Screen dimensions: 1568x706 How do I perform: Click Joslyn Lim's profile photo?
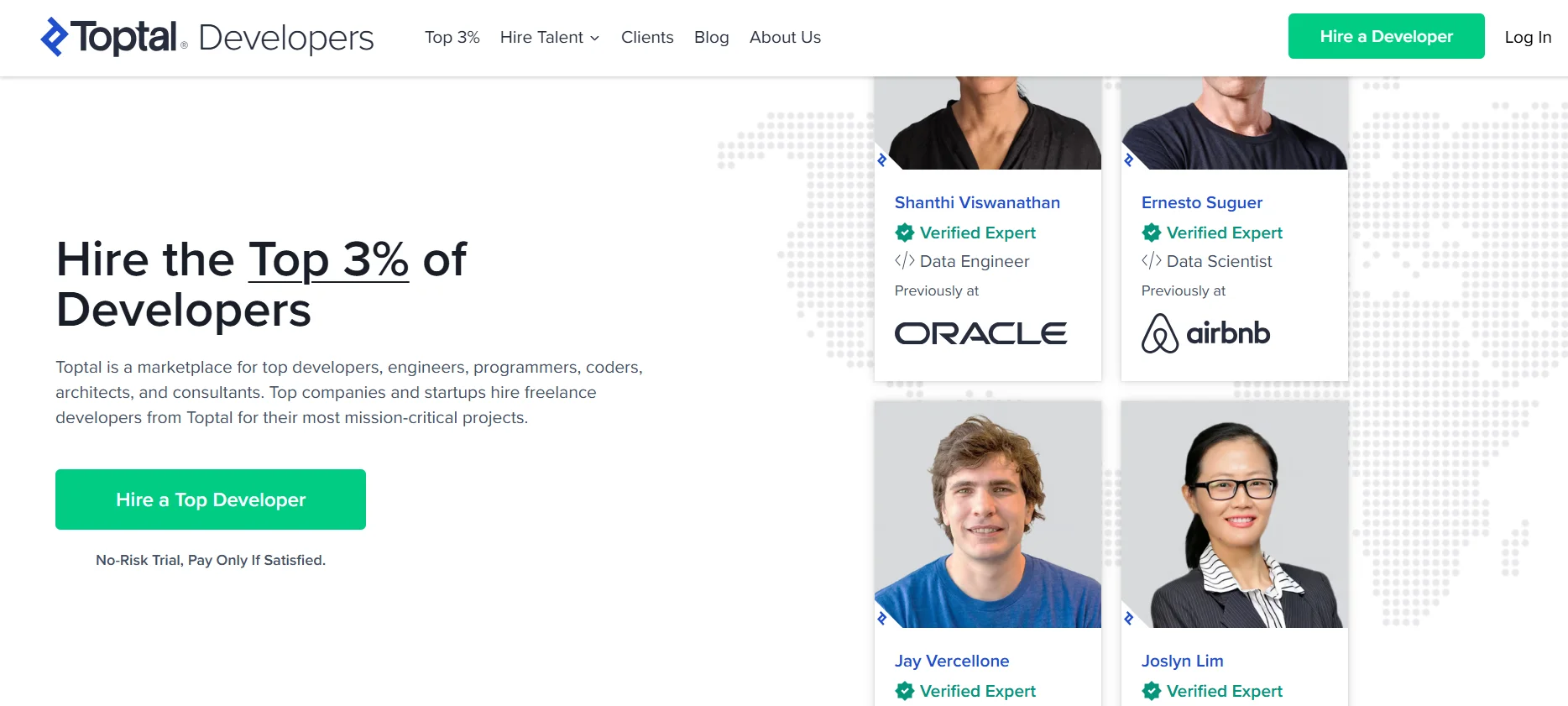(x=1235, y=514)
